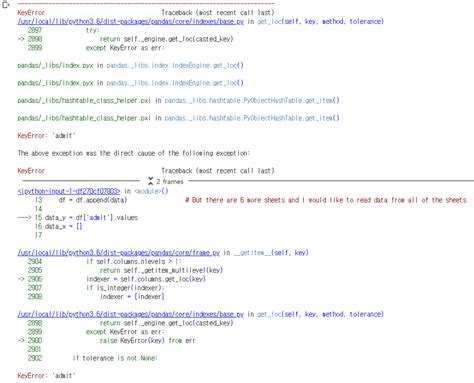Image resolution: width=474 pixels, height=383 pixels.
Task: Open the base.py link above the 'try:' line
Action: point(131,22)
